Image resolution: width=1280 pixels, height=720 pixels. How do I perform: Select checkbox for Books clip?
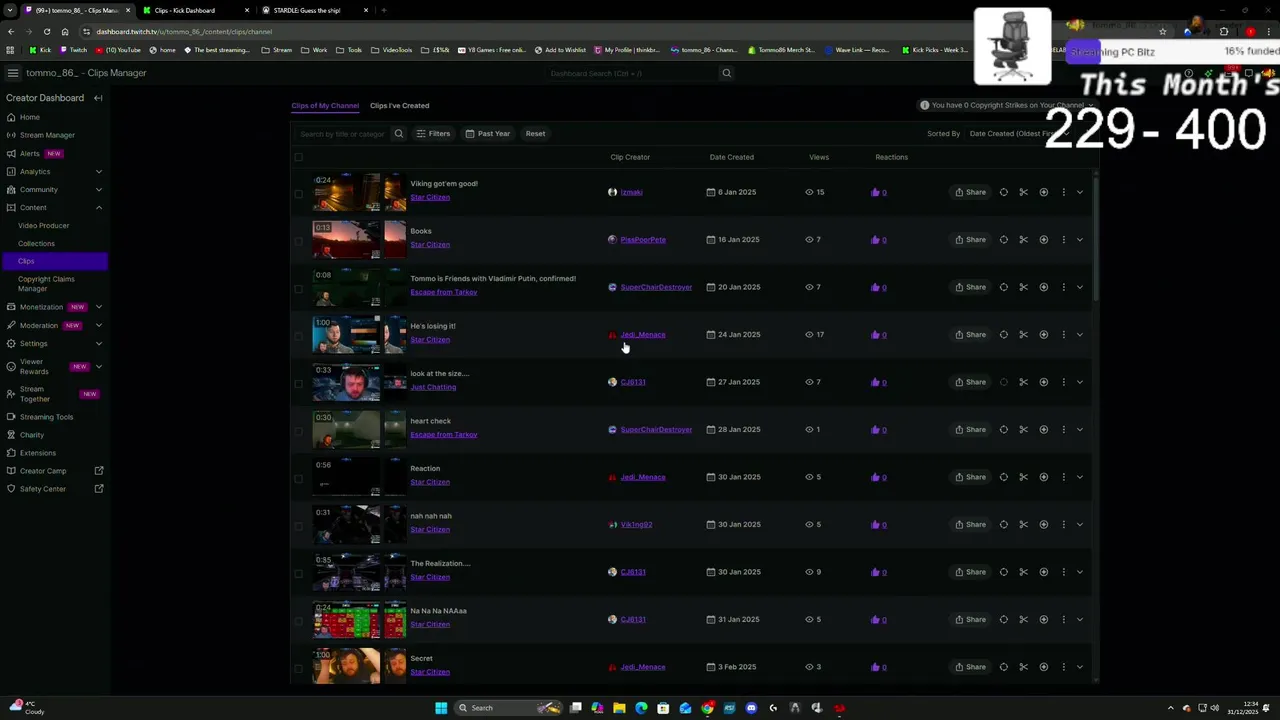(x=298, y=241)
